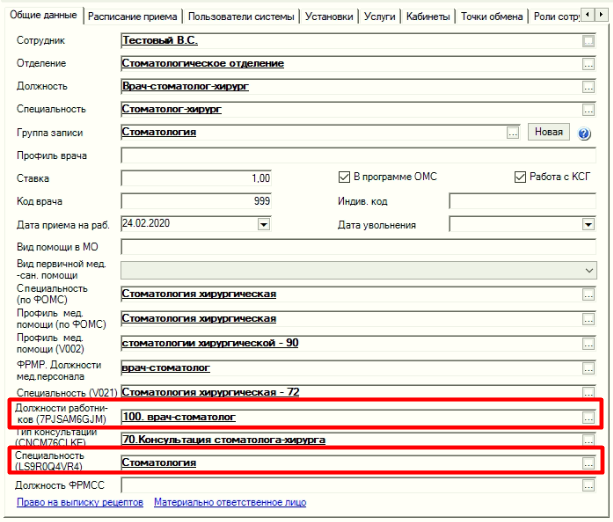Open ellipsis for Специальность (по ФОМС) field

tap(588, 295)
